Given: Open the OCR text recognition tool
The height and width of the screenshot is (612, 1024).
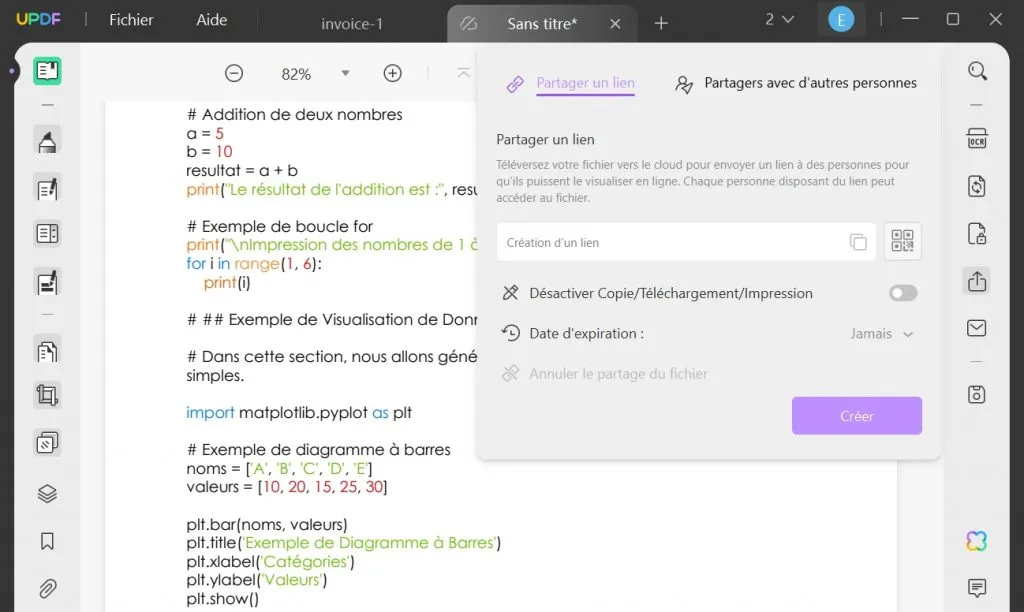Looking at the screenshot, I should (977, 138).
